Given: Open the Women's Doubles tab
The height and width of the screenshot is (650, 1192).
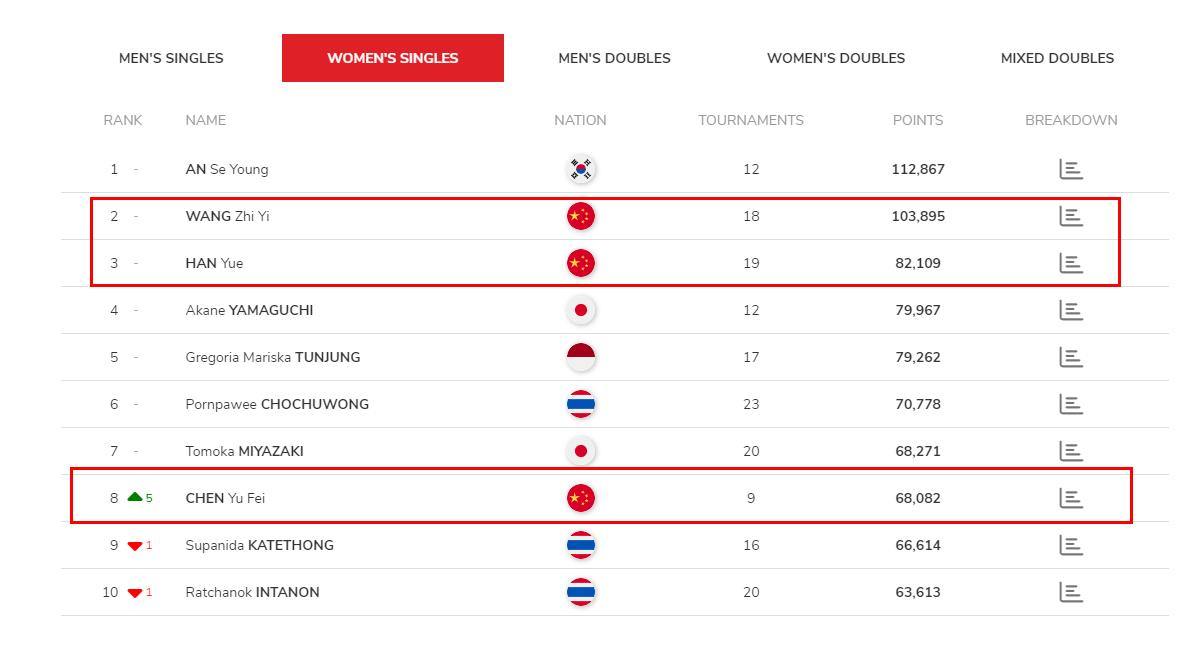Looking at the screenshot, I should point(835,58).
